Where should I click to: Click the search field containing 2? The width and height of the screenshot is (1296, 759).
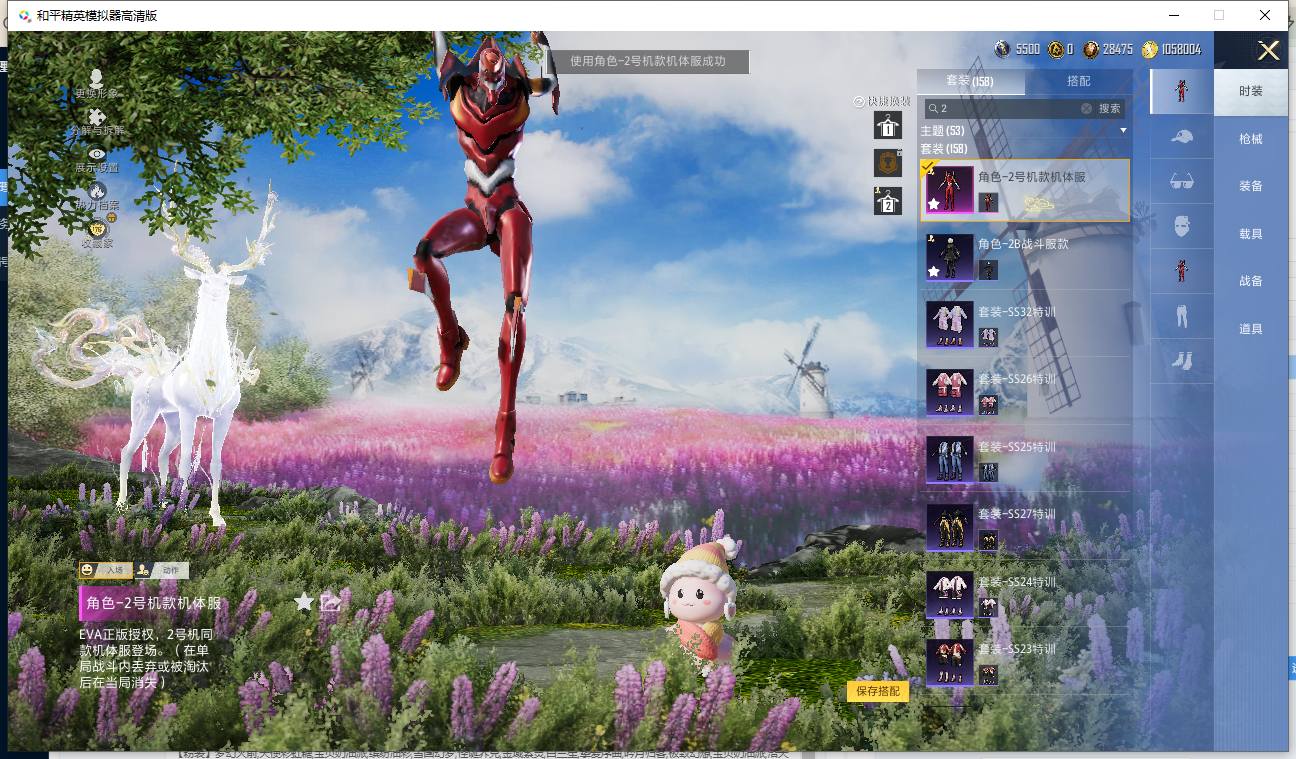(1009, 108)
